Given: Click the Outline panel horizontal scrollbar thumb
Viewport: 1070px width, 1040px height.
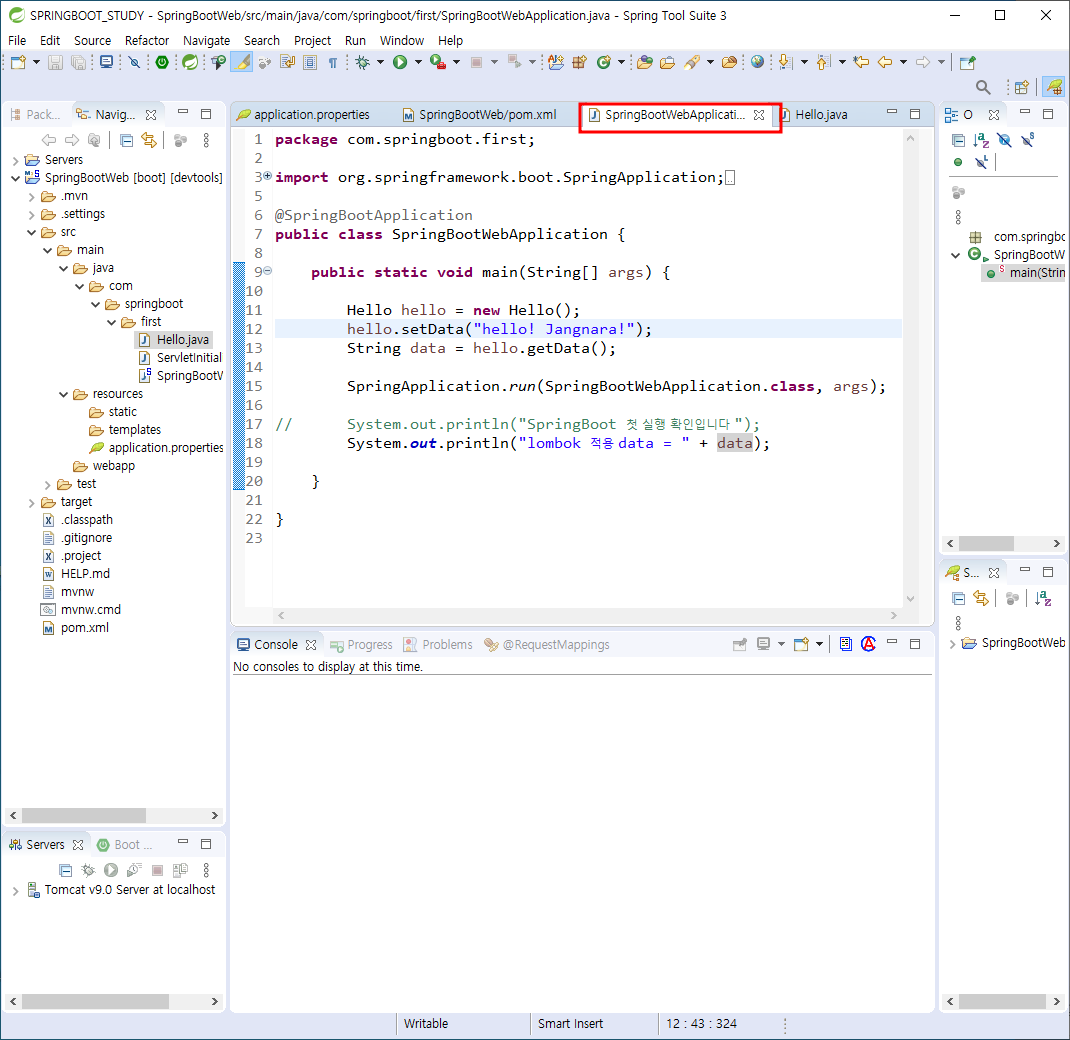Looking at the screenshot, I should (985, 544).
